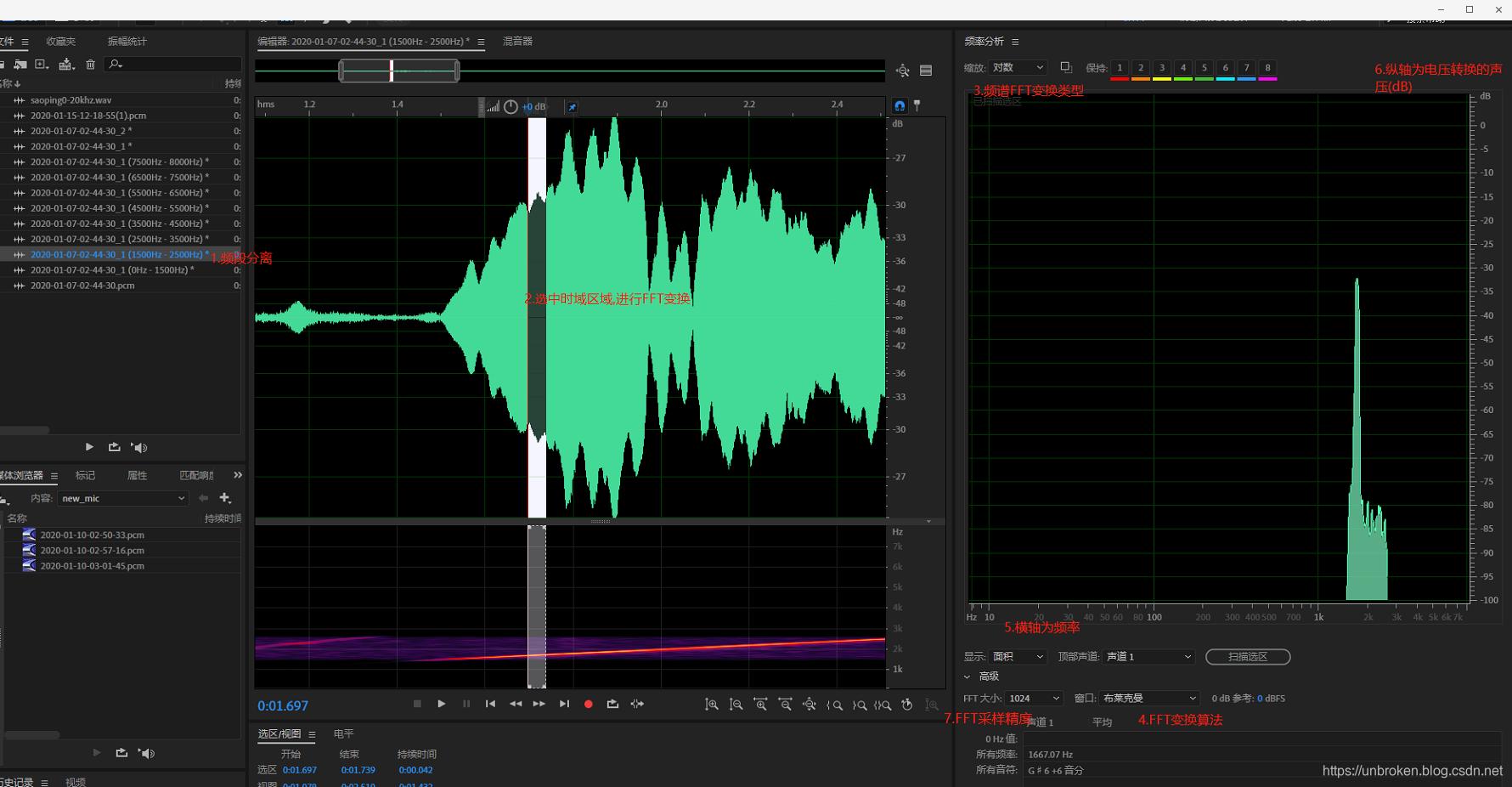This screenshot has height=787, width=1512.
Task: Switch to the 混音器 mixer tab
Action: click(517, 41)
